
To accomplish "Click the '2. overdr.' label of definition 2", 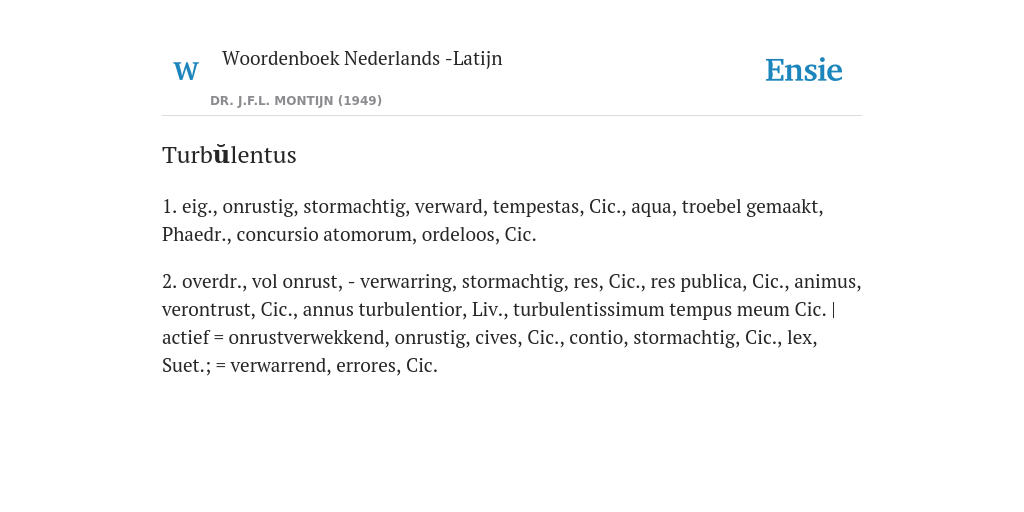I will pyautogui.click(x=202, y=281).
